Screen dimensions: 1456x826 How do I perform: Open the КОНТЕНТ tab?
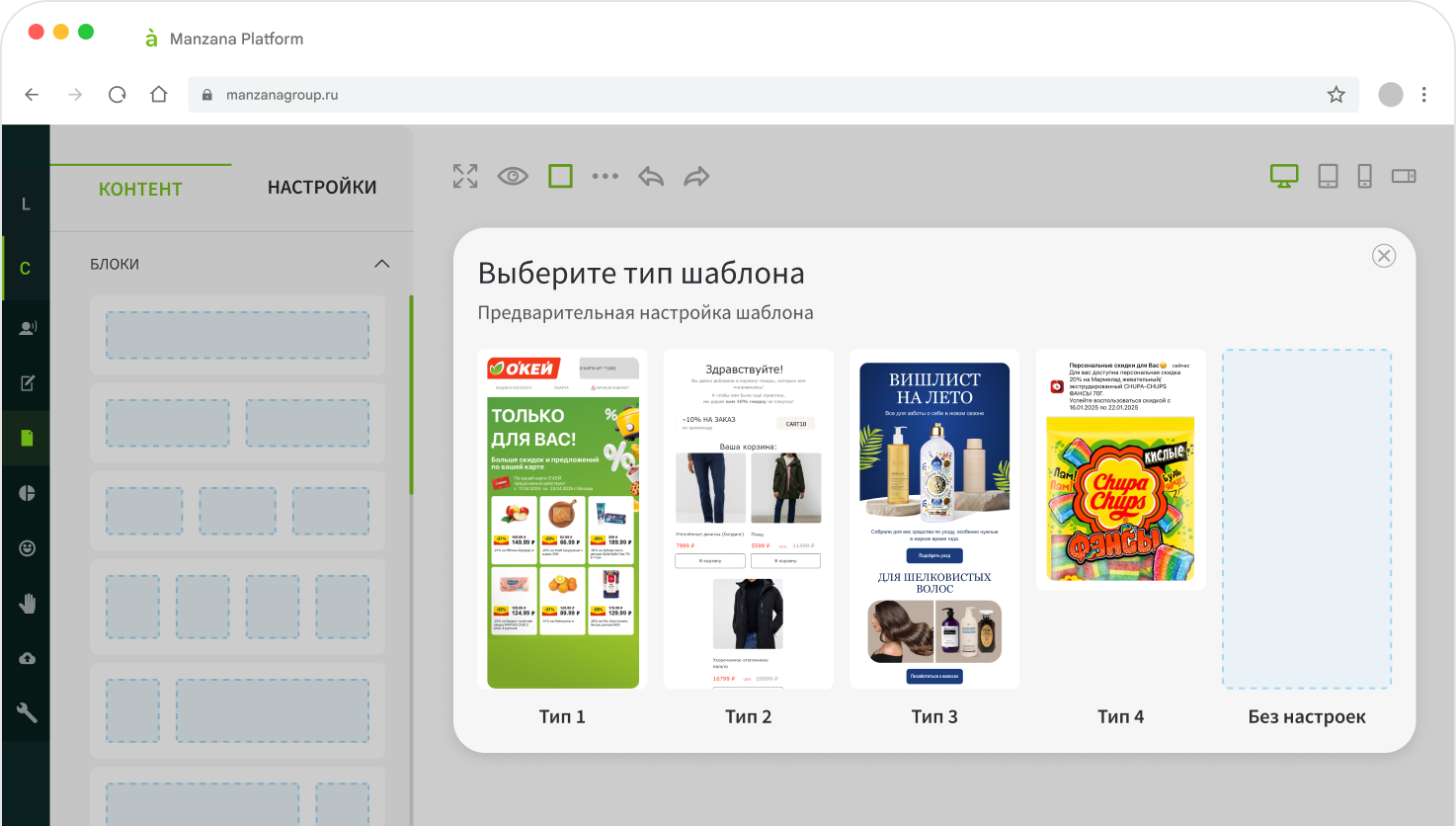coord(140,189)
